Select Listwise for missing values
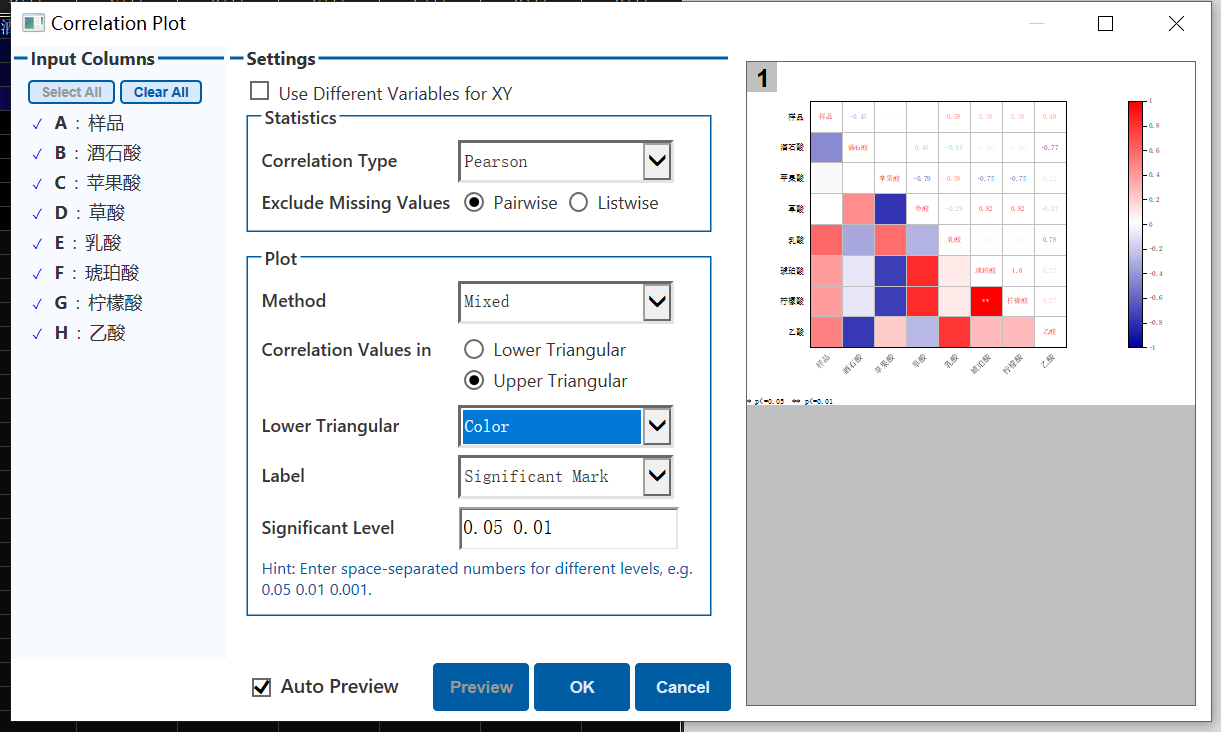Screen dimensions: 1221x732 pos(578,203)
